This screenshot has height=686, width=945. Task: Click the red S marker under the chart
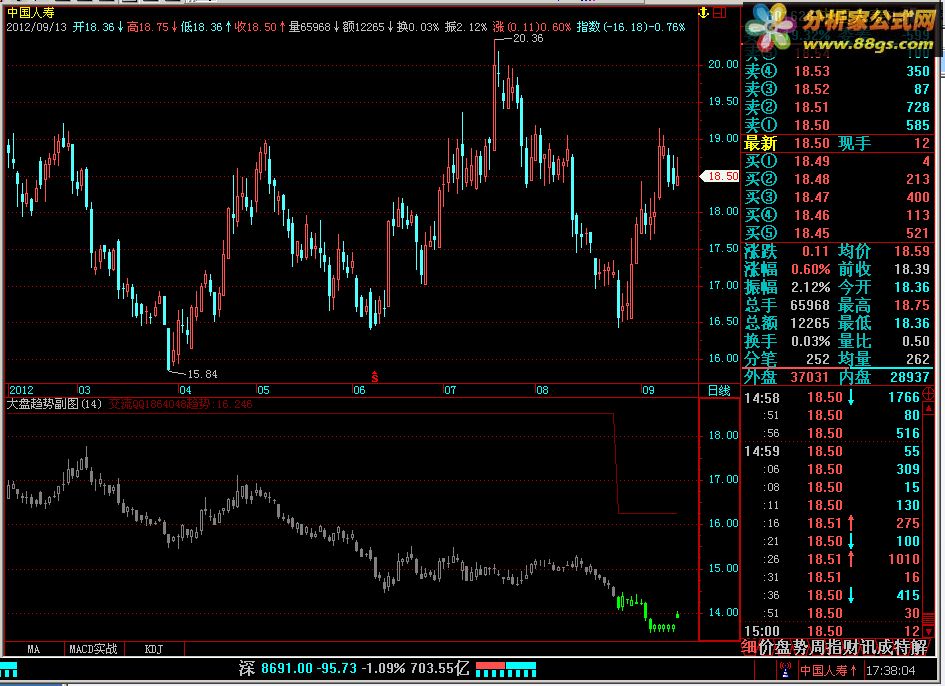click(374, 377)
